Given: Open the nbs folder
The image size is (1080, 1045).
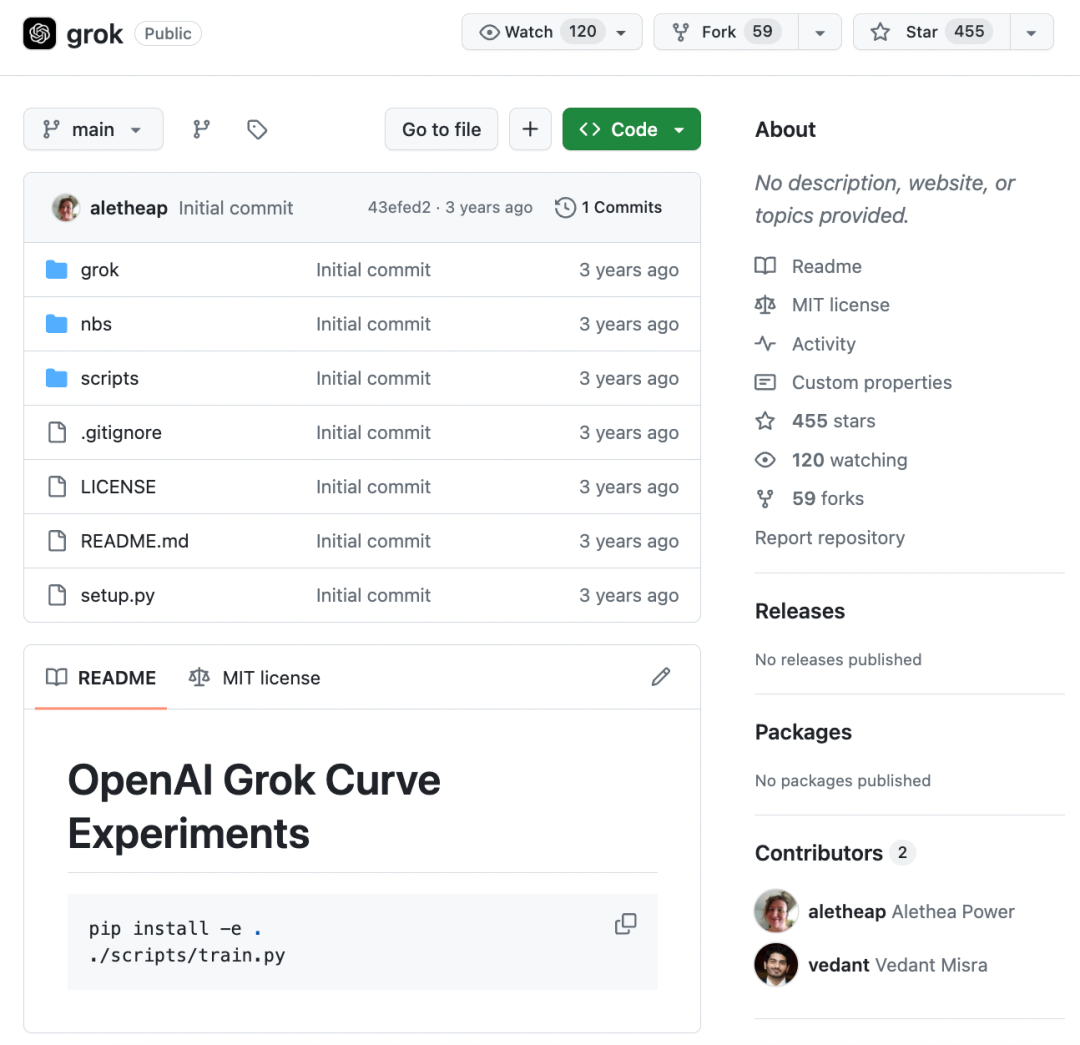Looking at the screenshot, I should click(96, 324).
